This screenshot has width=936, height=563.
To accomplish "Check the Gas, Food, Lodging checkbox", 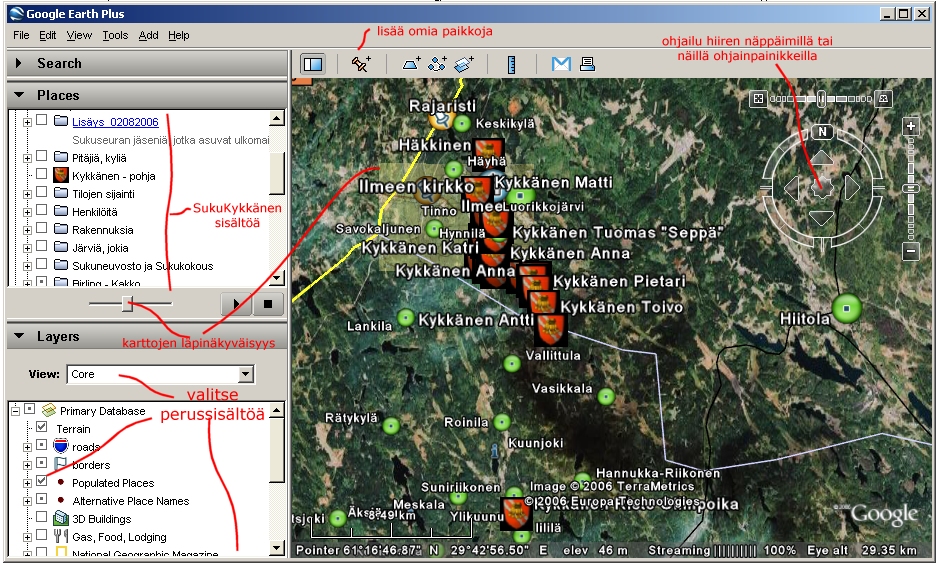I will click(x=41, y=534).
